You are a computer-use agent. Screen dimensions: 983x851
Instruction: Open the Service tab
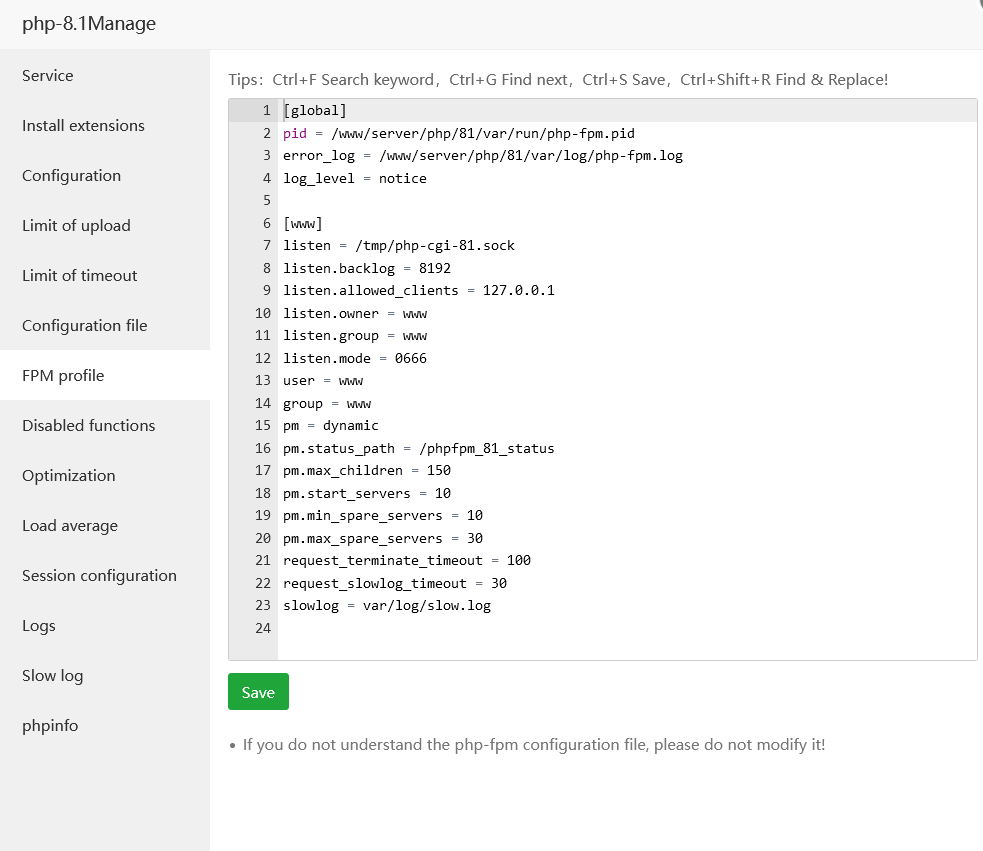tap(48, 76)
